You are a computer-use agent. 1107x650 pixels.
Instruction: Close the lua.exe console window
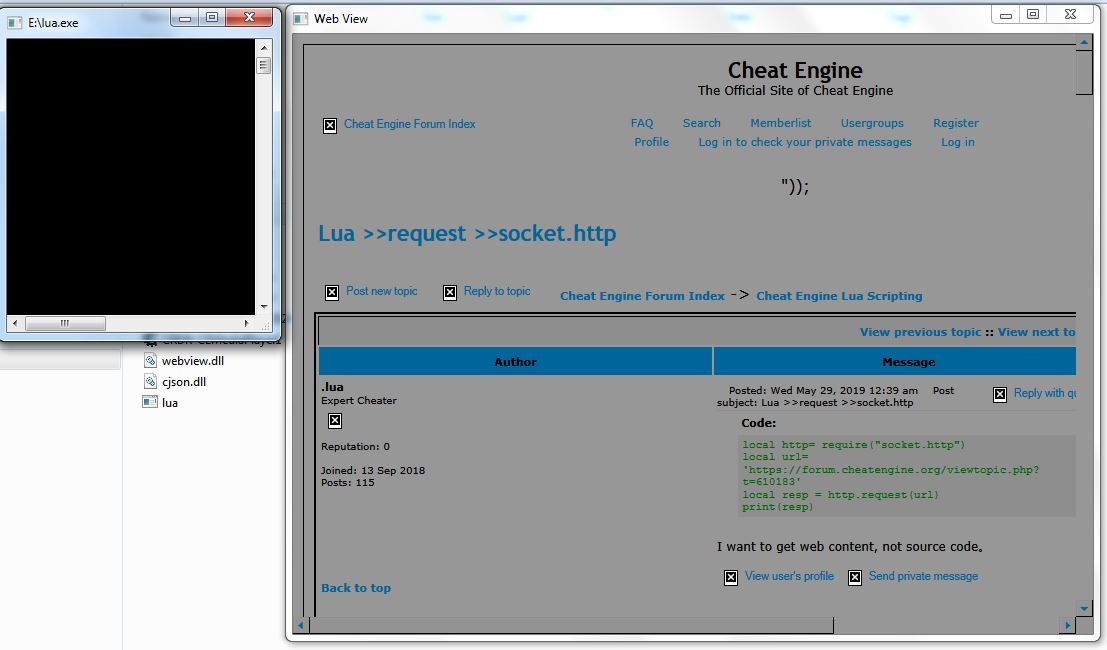tap(249, 18)
